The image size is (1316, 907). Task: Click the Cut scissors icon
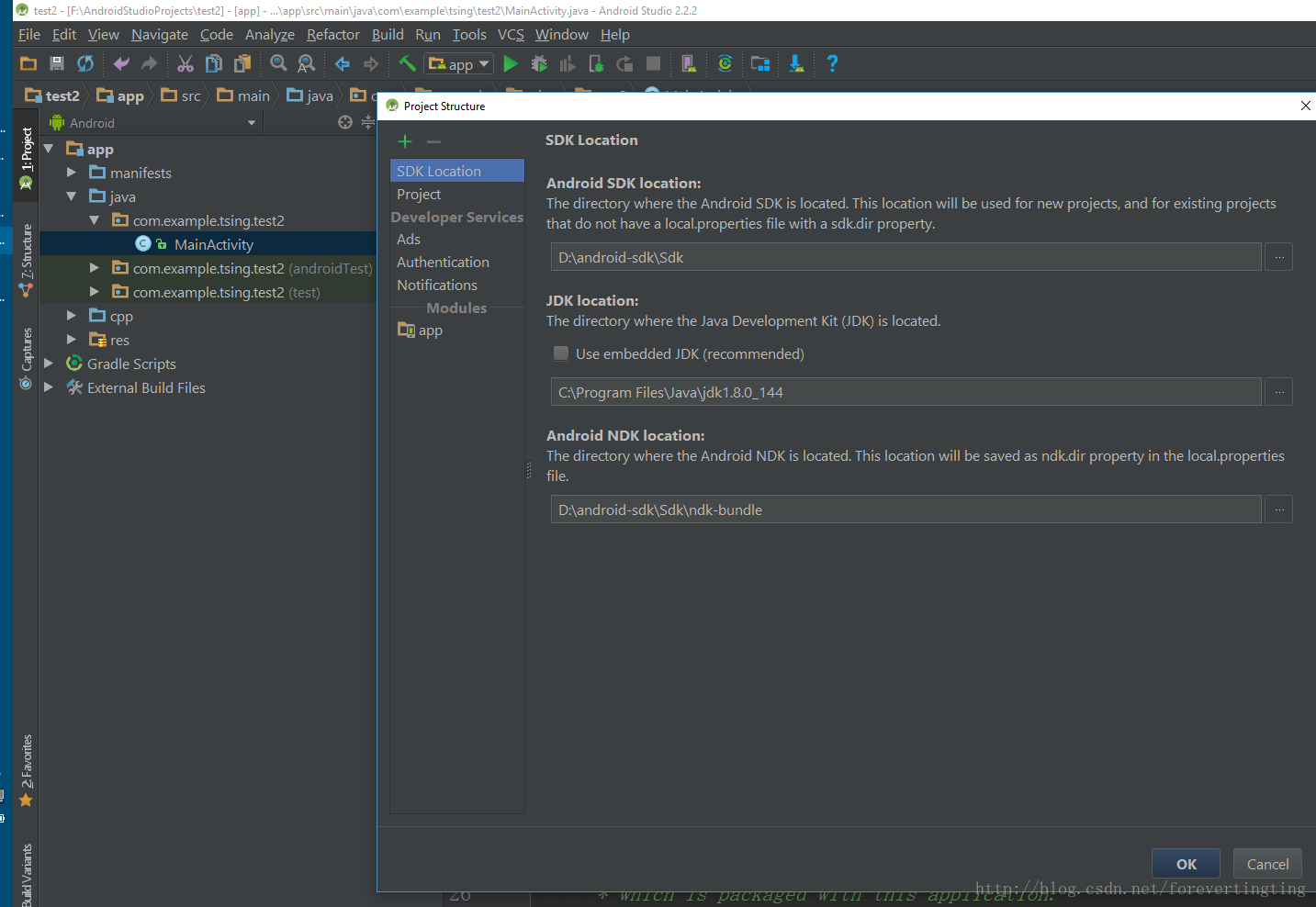pos(186,63)
